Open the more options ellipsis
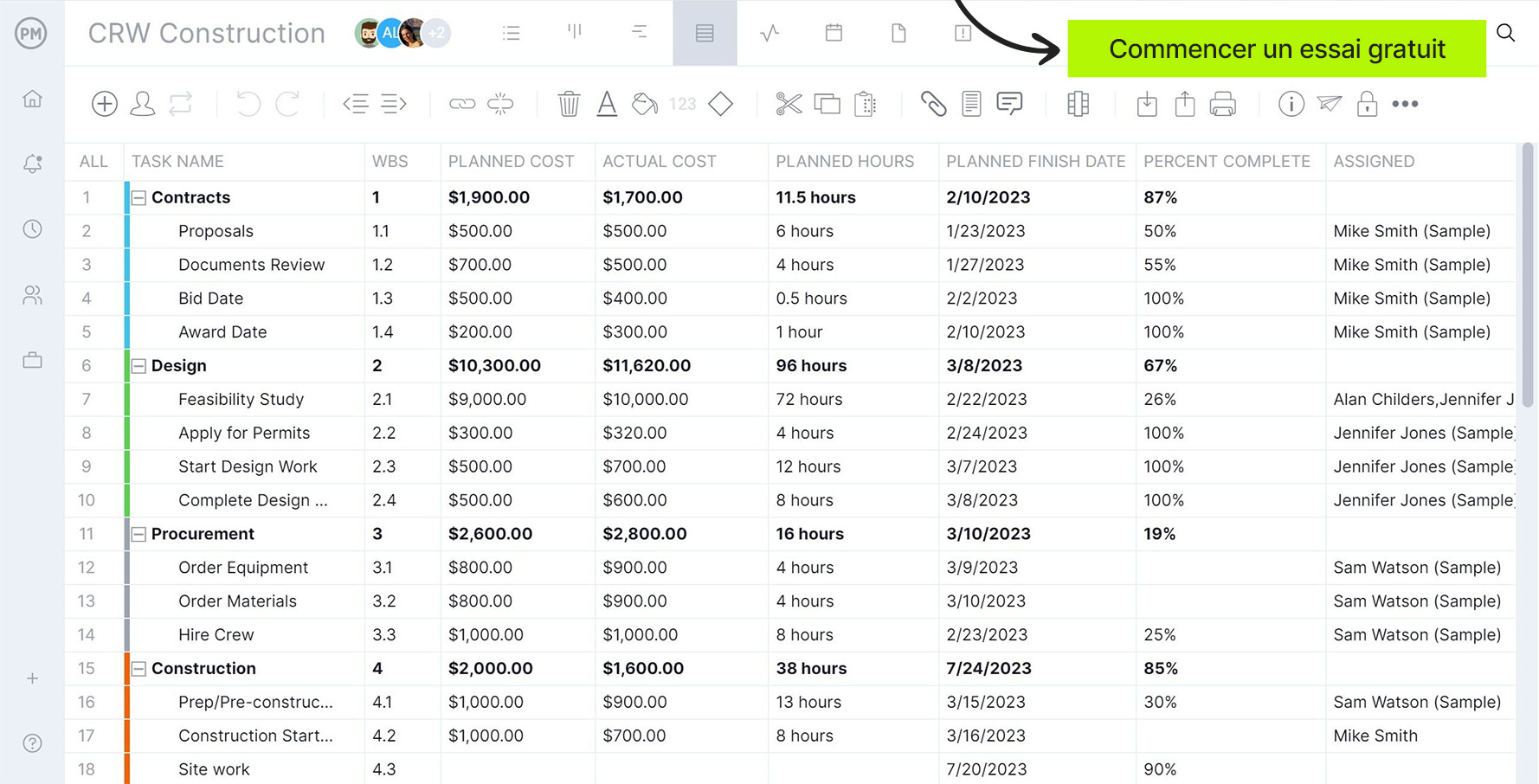 pyautogui.click(x=1405, y=104)
